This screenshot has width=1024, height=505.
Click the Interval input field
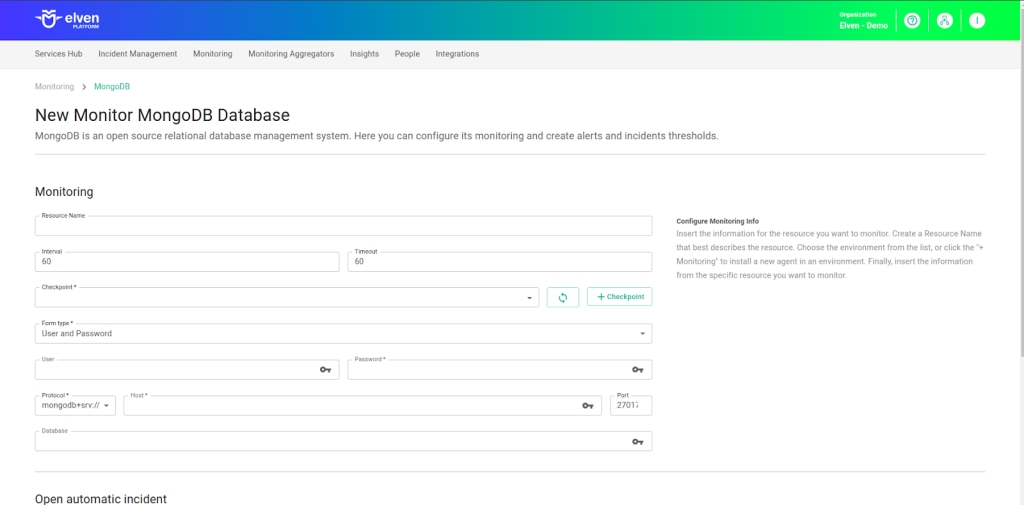(187, 262)
